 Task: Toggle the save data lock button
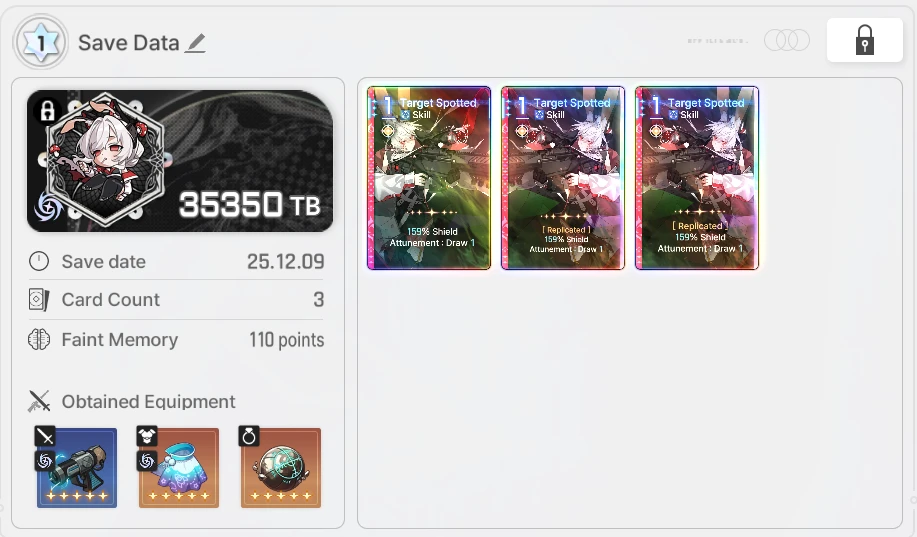tap(864, 40)
